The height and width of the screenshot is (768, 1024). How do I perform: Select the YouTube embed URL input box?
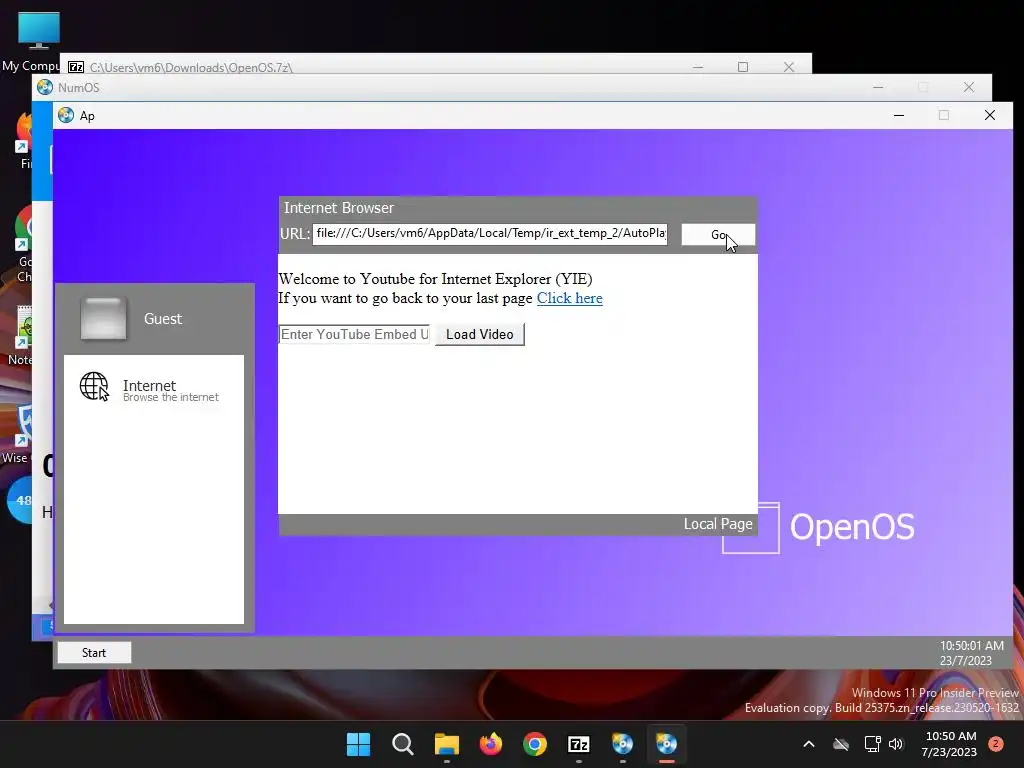(x=354, y=334)
